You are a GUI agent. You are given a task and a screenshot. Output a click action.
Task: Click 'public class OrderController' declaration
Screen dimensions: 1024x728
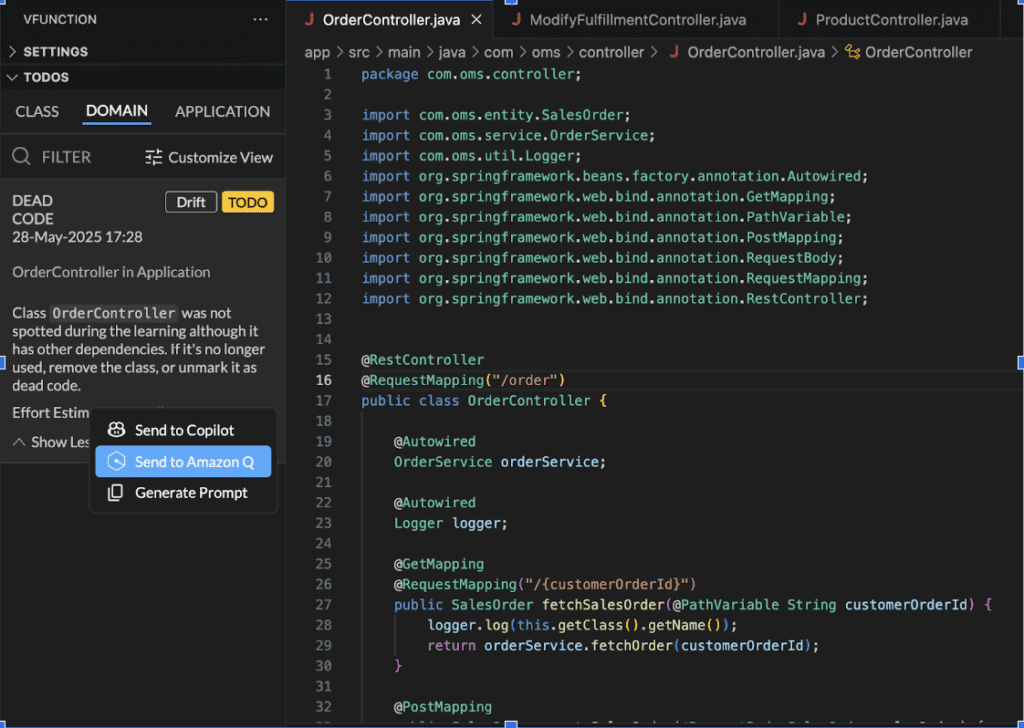pos(484,400)
